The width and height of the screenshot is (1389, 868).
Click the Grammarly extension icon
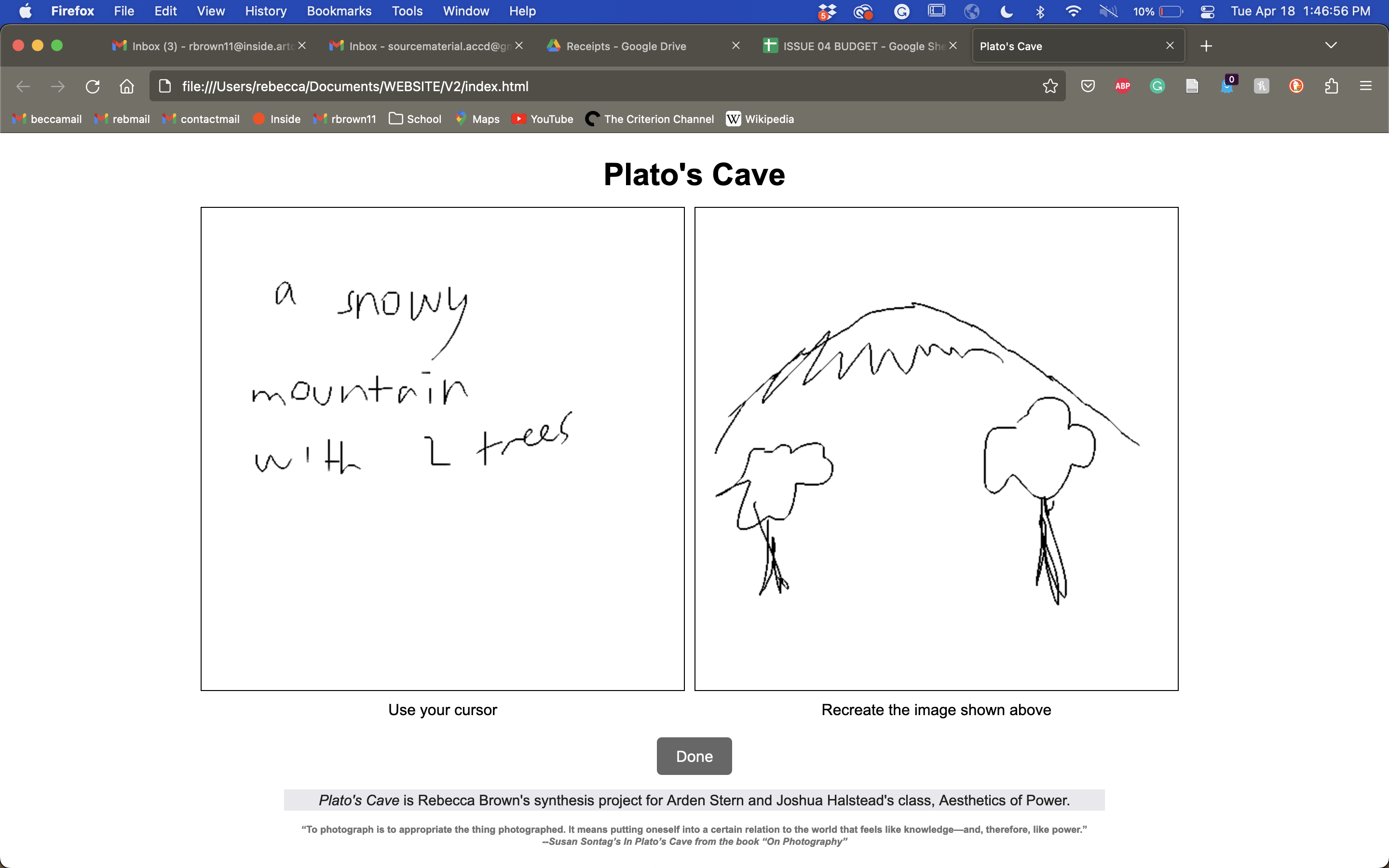click(x=1157, y=86)
